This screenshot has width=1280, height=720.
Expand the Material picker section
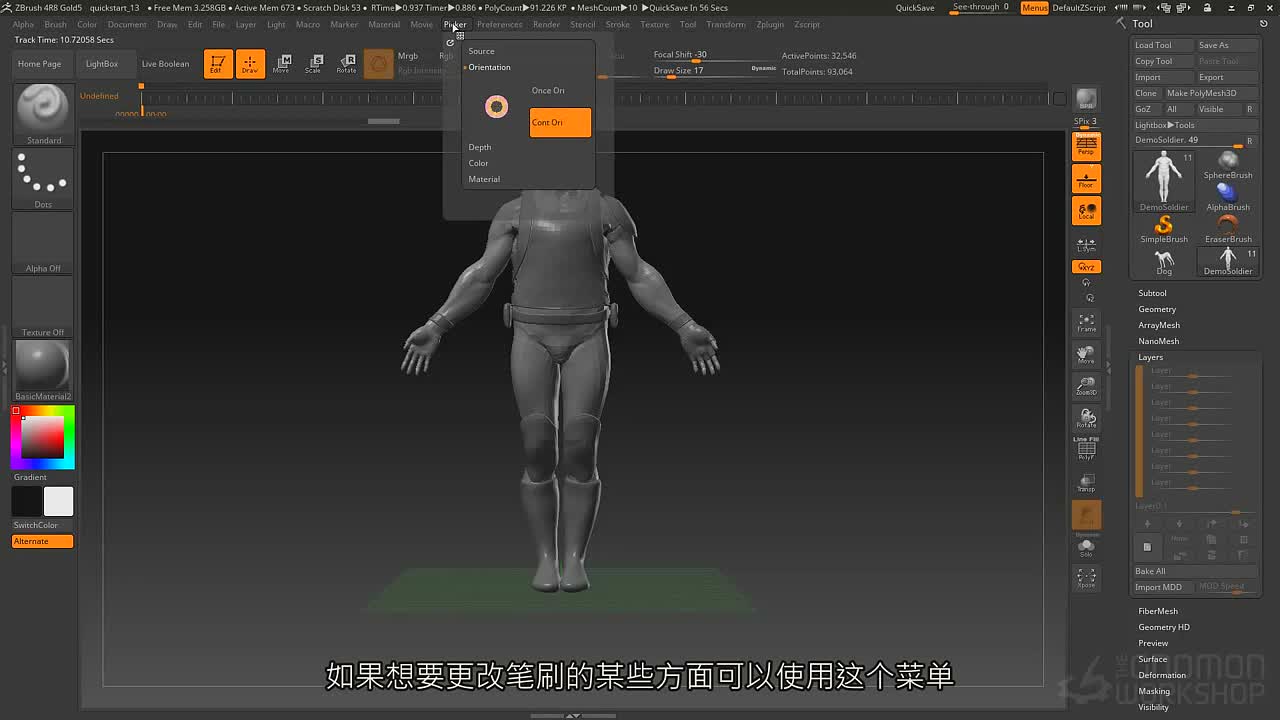pos(484,179)
